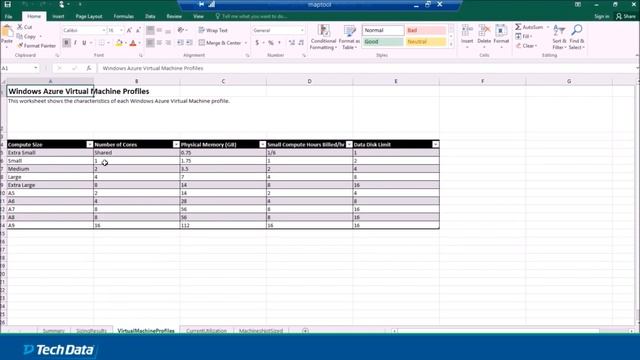Image resolution: width=640 pixels, height=360 pixels.
Task: Apply the accounting dollar number format
Action: tap(257, 43)
